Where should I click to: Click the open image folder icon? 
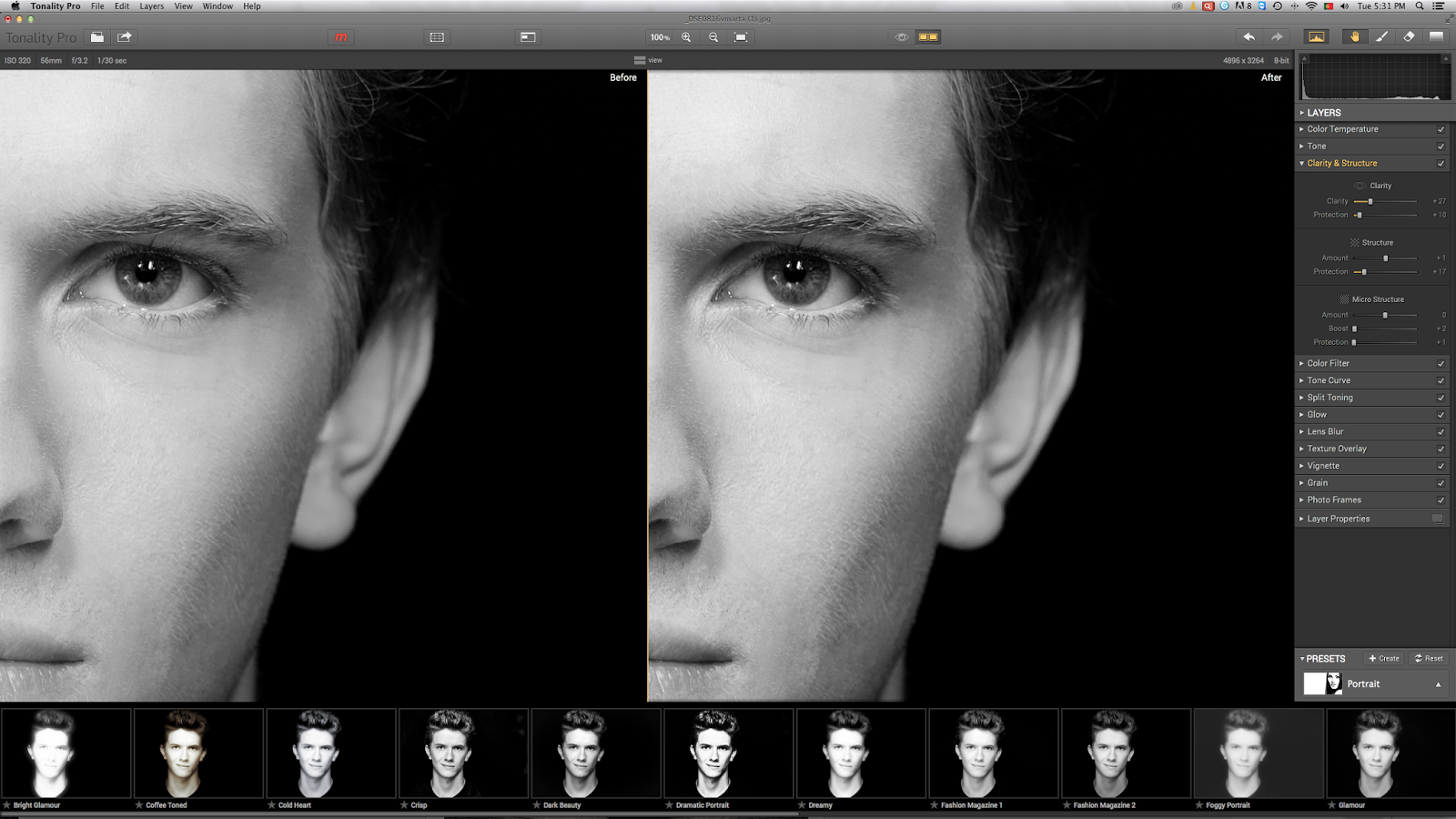tap(96, 37)
